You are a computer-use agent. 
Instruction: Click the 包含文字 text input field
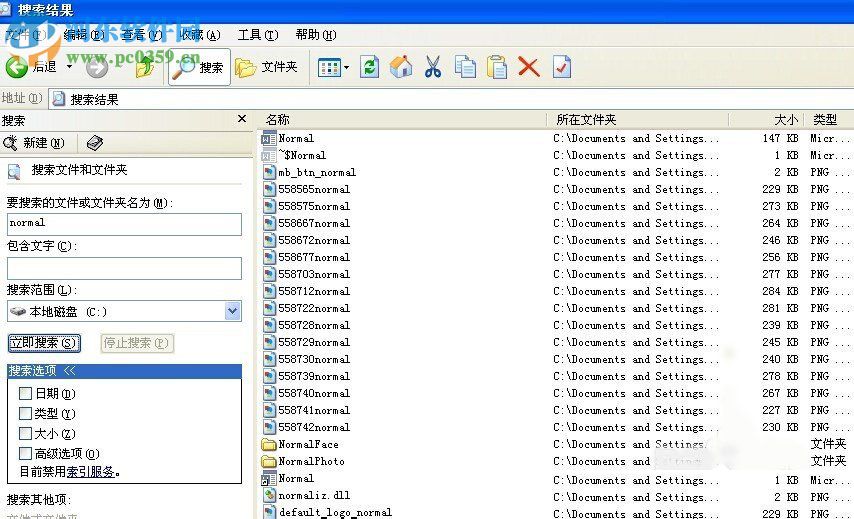[124, 268]
